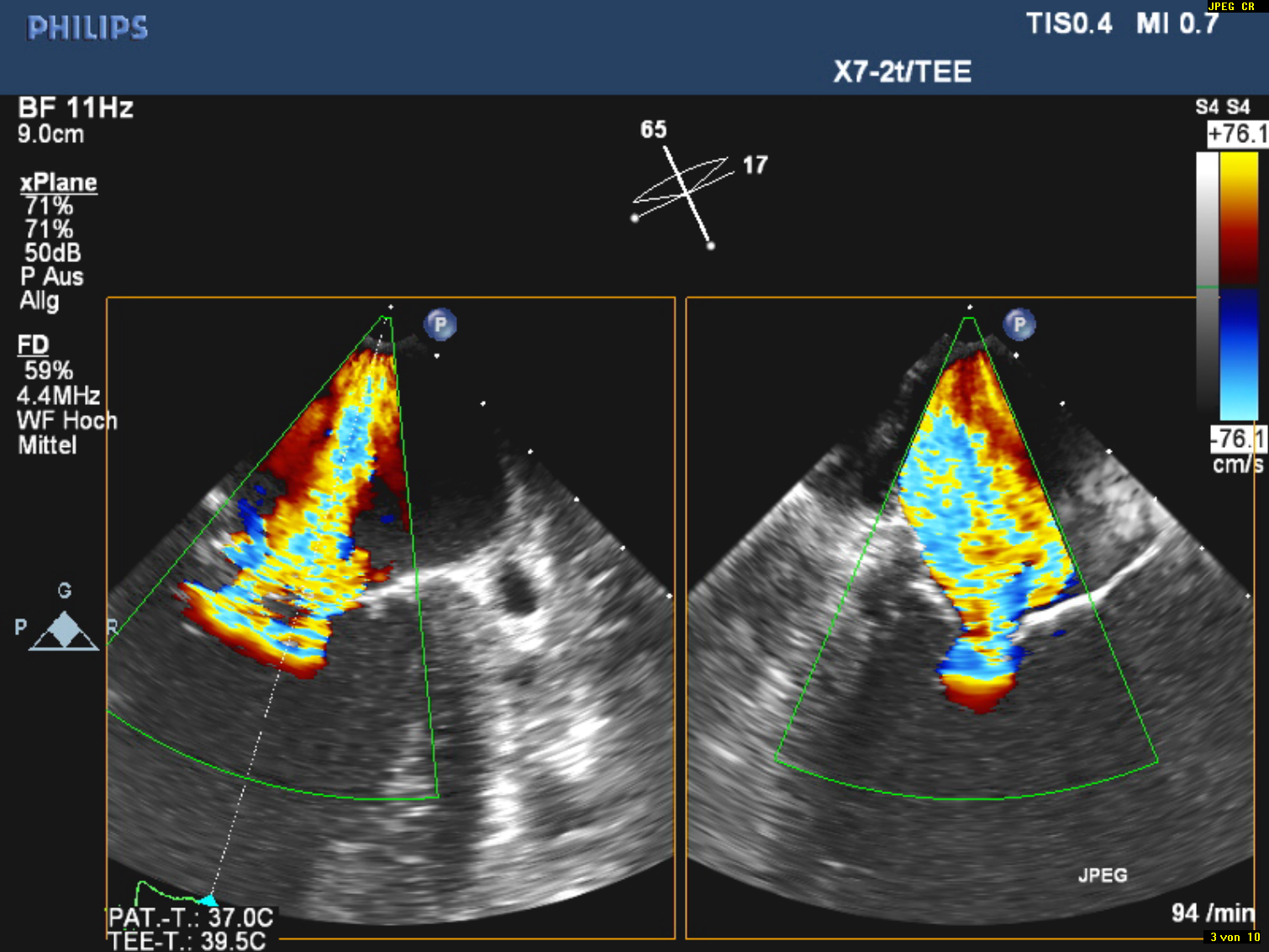Screen dimensions: 1269x952
Task: Click the 9.0cm depth setting
Action: [x=51, y=134]
